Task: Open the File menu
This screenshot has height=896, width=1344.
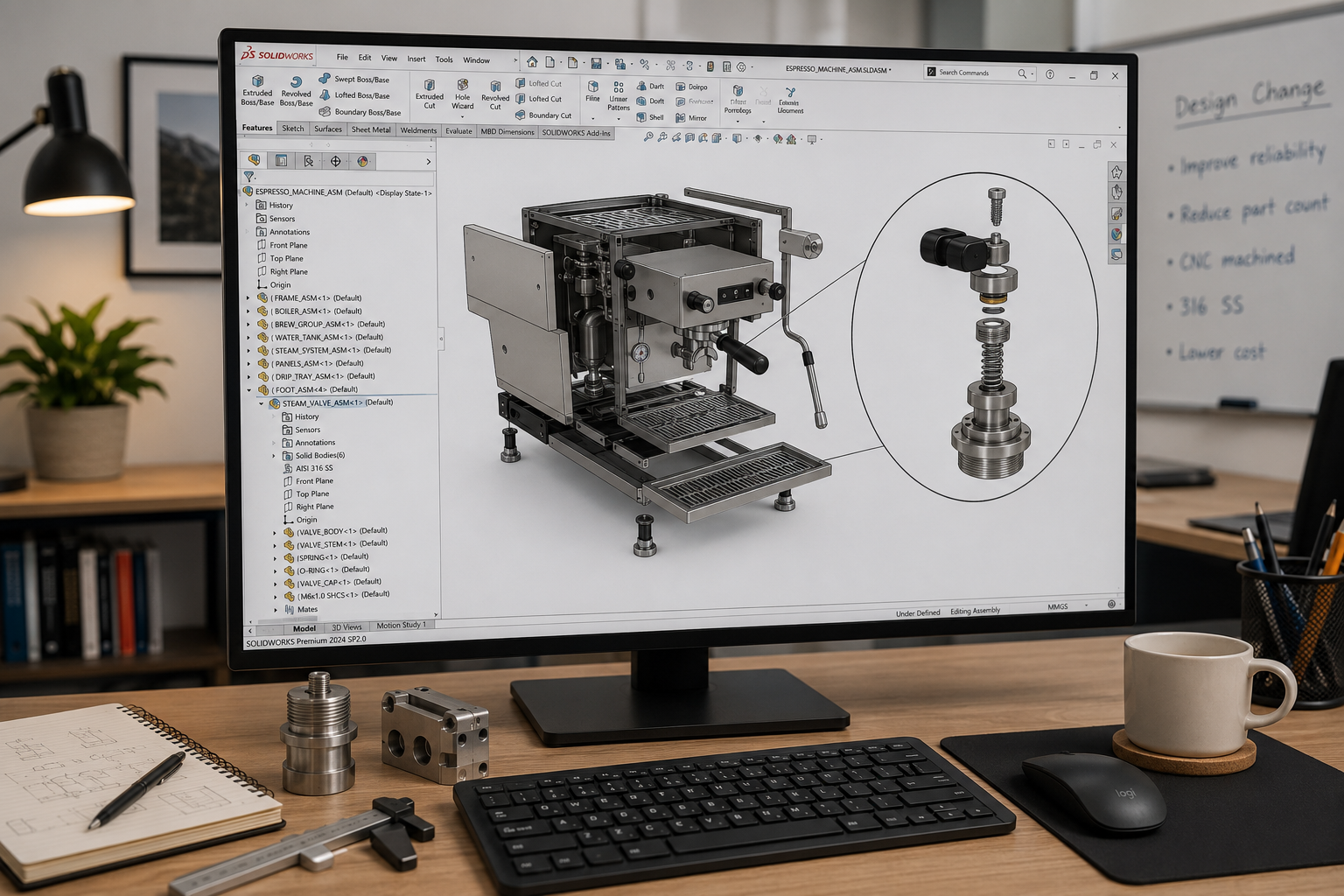Action: pos(342,58)
